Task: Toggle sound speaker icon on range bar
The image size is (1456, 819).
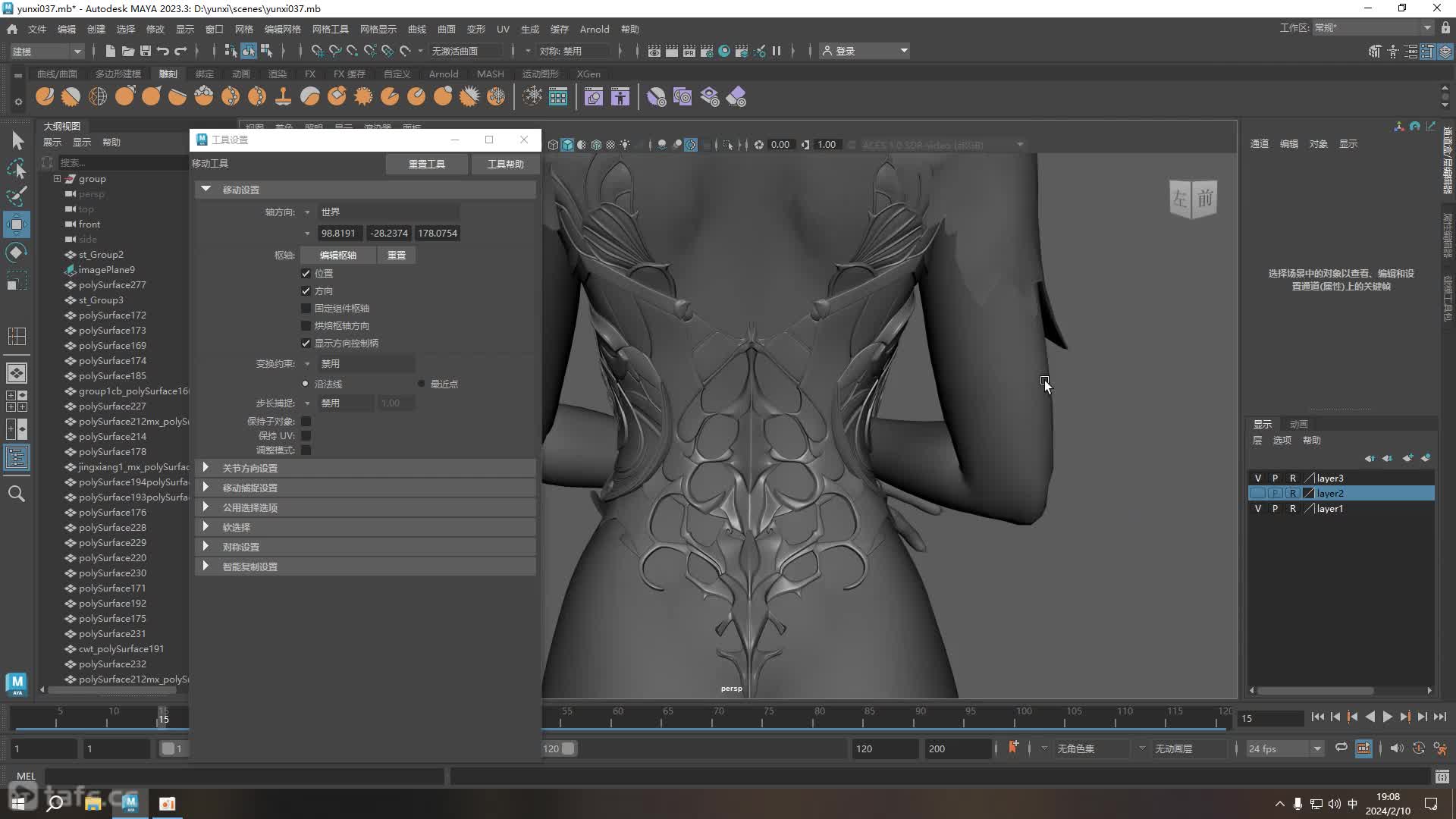Action: 1397,748
